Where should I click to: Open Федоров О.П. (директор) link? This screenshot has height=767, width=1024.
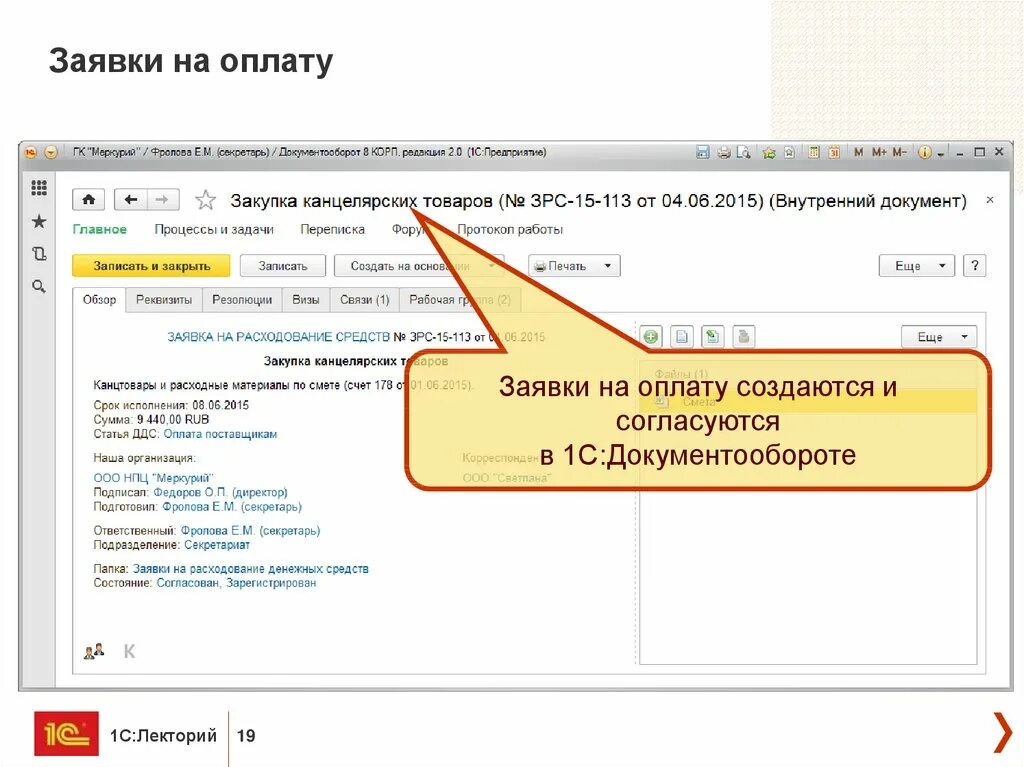[220, 492]
